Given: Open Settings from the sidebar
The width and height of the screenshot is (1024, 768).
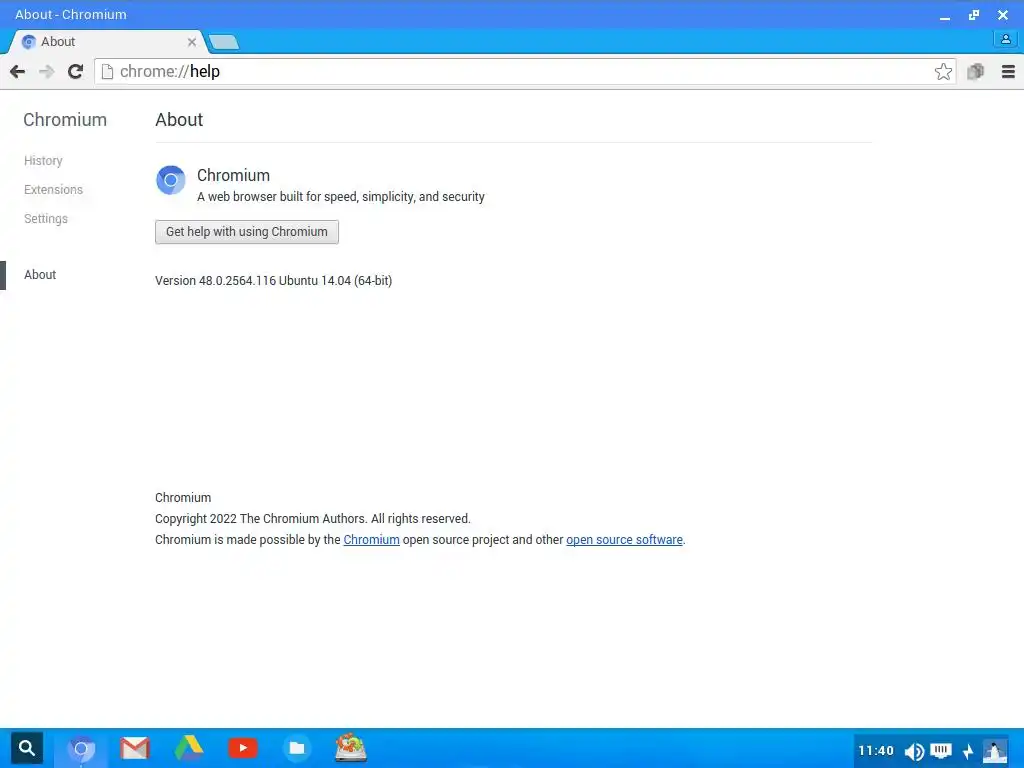Looking at the screenshot, I should pyautogui.click(x=46, y=219).
